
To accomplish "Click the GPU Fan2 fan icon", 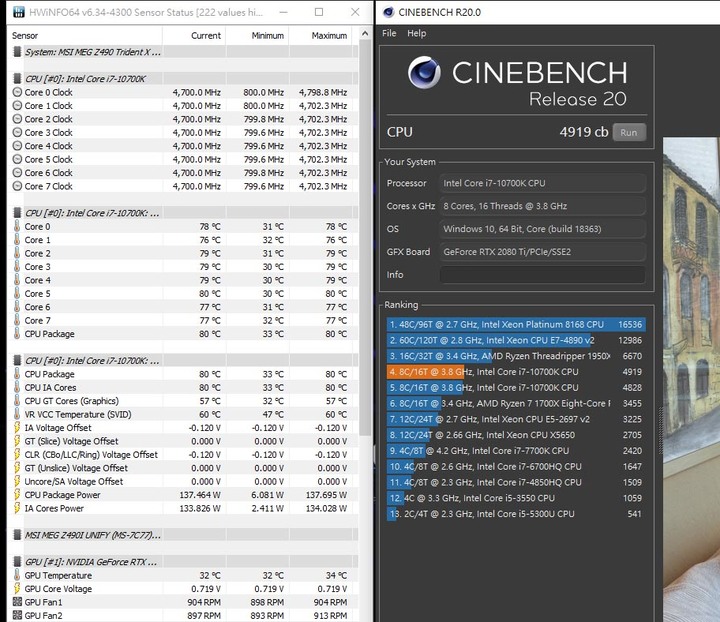I will pyautogui.click(x=17, y=615).
